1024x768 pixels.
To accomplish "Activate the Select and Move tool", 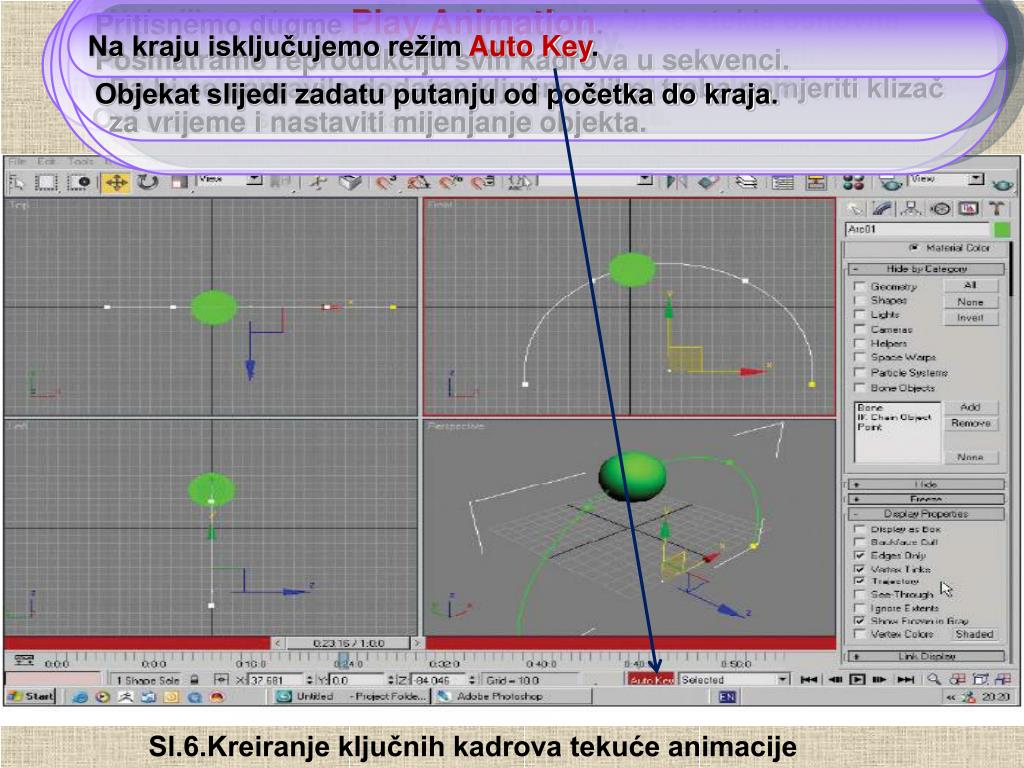I will coord(116,183).
